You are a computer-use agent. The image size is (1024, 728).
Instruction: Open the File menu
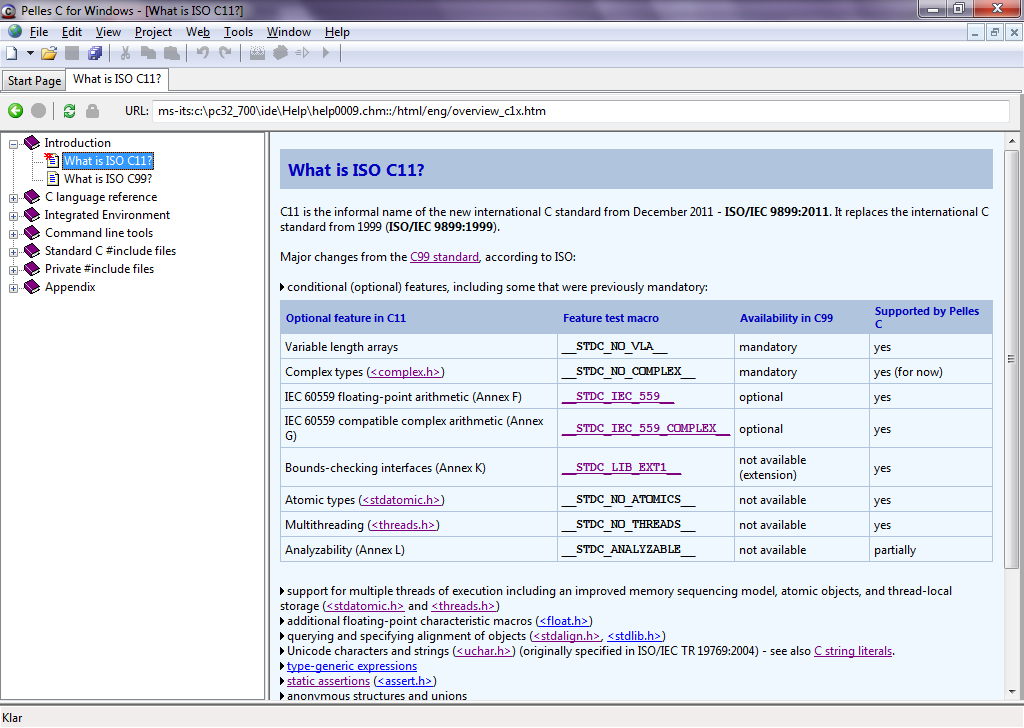(39, 32)
